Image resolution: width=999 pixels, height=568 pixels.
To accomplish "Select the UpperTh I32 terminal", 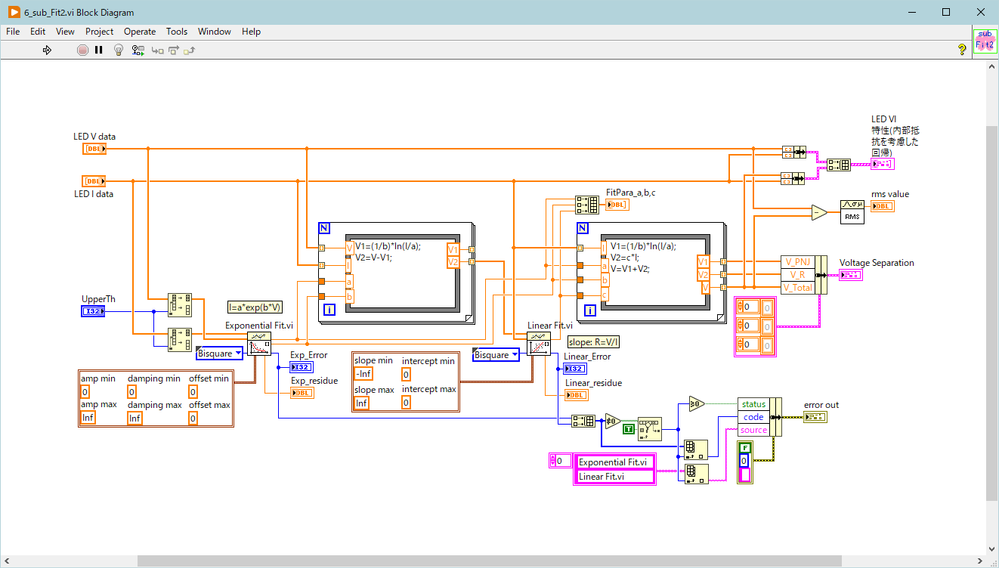I will 92,311.
